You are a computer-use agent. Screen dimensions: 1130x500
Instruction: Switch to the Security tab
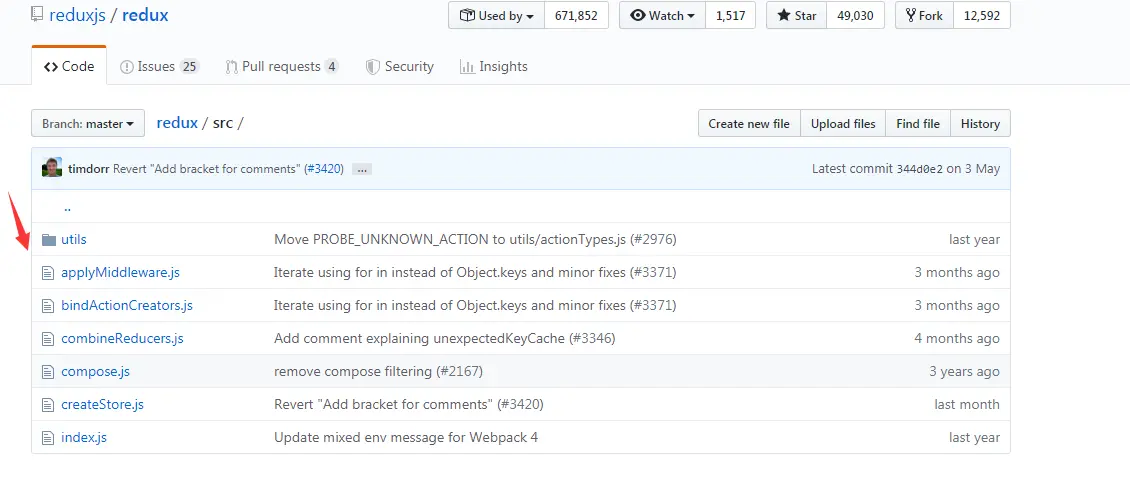point(400,66)
